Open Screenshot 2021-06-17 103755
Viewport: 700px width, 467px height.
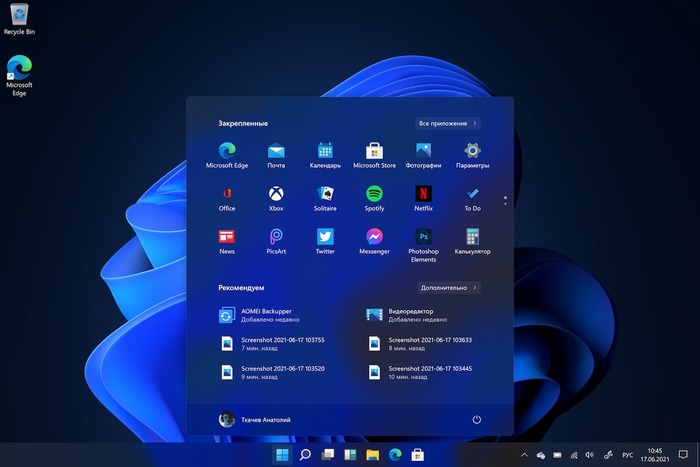tap(272, 343)
